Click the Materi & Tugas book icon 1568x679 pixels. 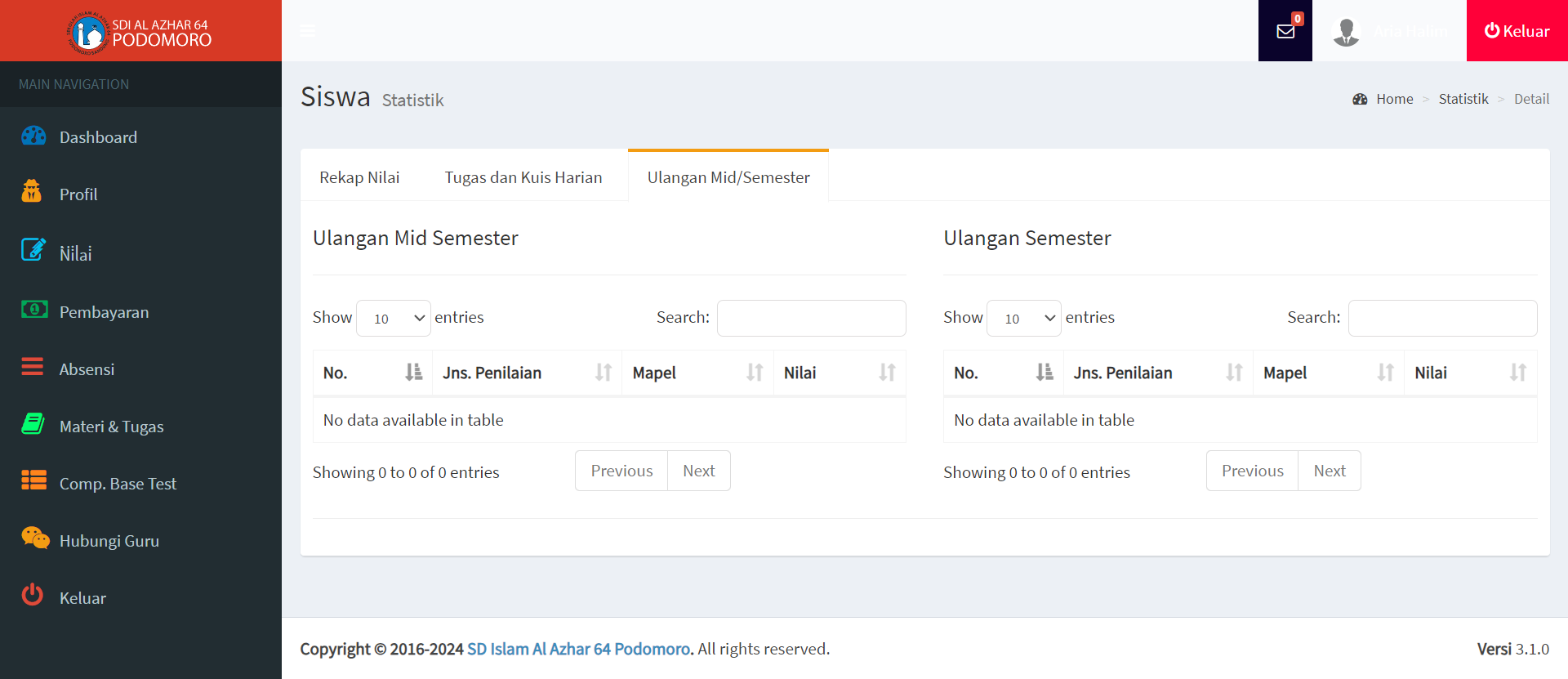[x=33, y=424]
